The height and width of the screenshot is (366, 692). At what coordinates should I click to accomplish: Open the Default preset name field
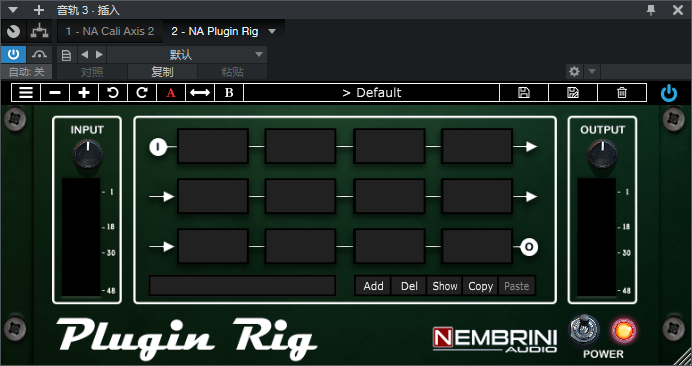tap(372, 93)
